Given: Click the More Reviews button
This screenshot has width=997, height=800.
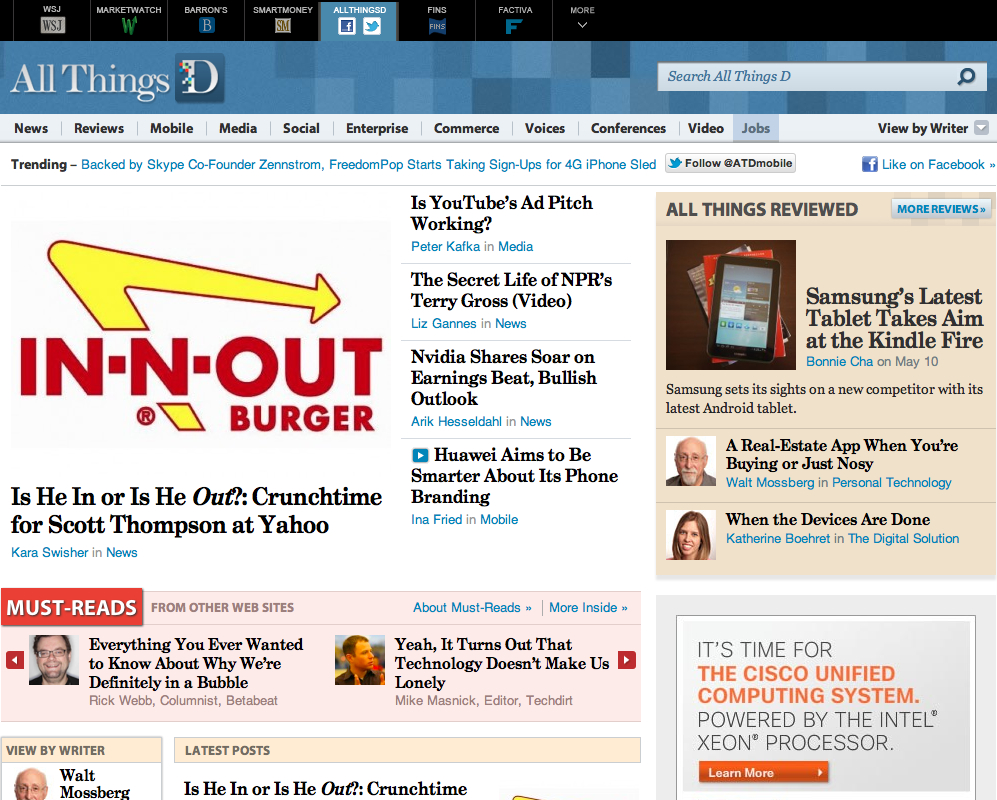Looking at the screenshot, I should [941, 209].
